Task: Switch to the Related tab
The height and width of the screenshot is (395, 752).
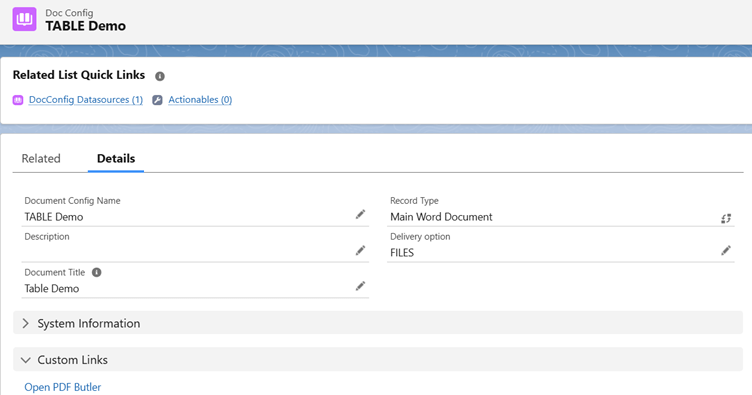Action: click(x=41, y=159)
